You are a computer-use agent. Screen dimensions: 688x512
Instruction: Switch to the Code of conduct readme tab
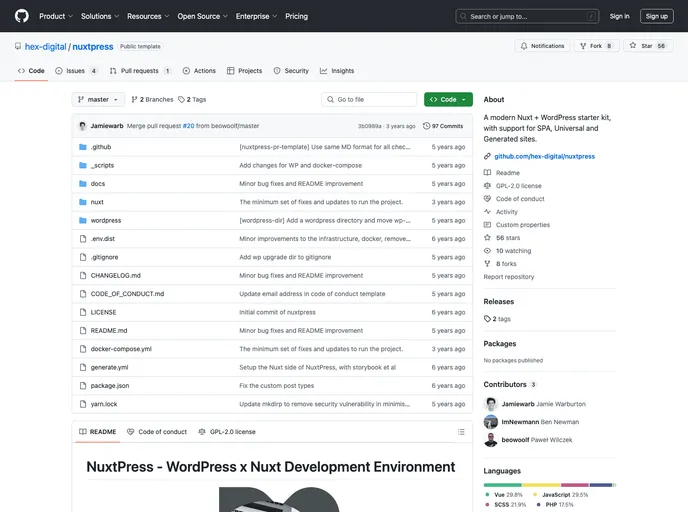point(157,432)
